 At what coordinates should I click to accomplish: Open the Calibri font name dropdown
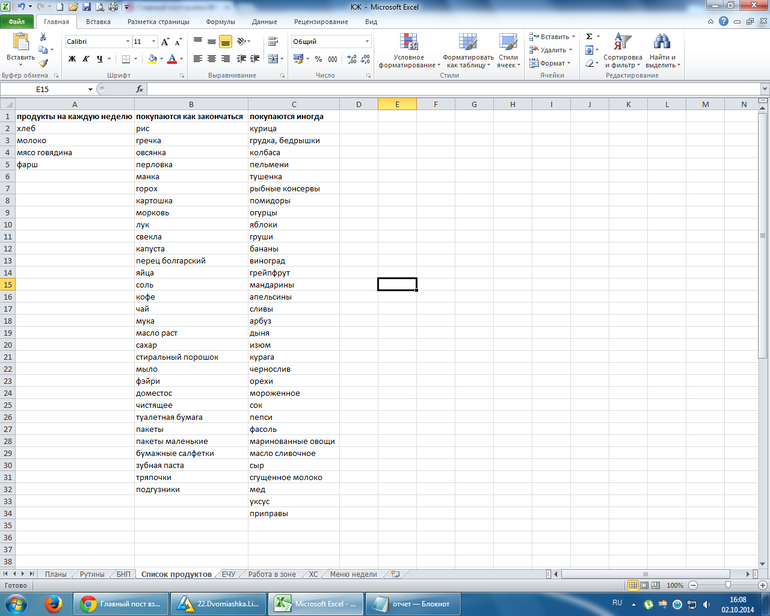tap(127, 41)
